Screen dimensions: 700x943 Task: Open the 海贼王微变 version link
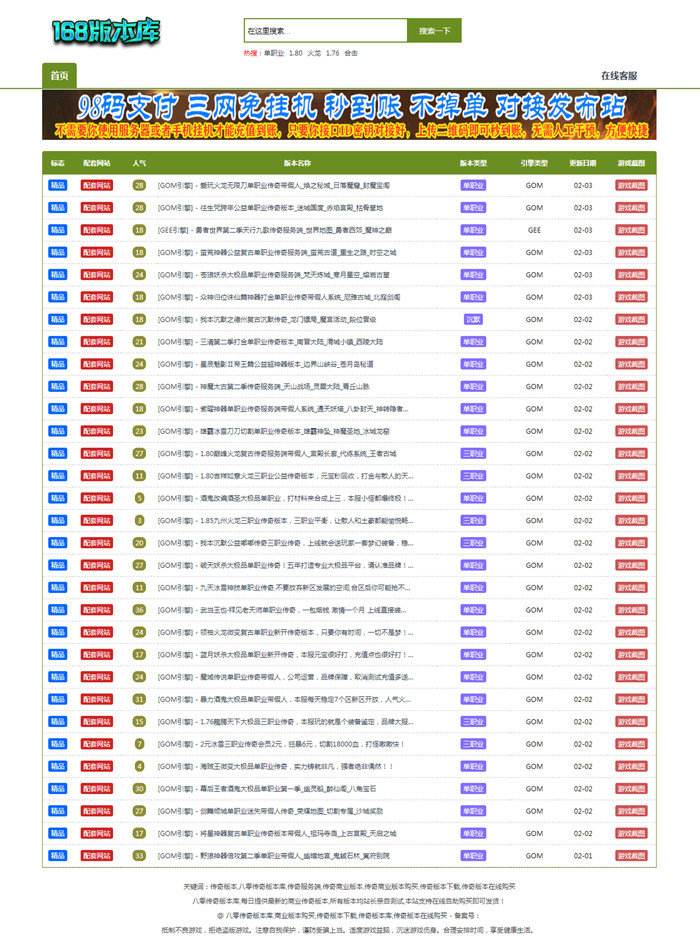click(275, 766)
